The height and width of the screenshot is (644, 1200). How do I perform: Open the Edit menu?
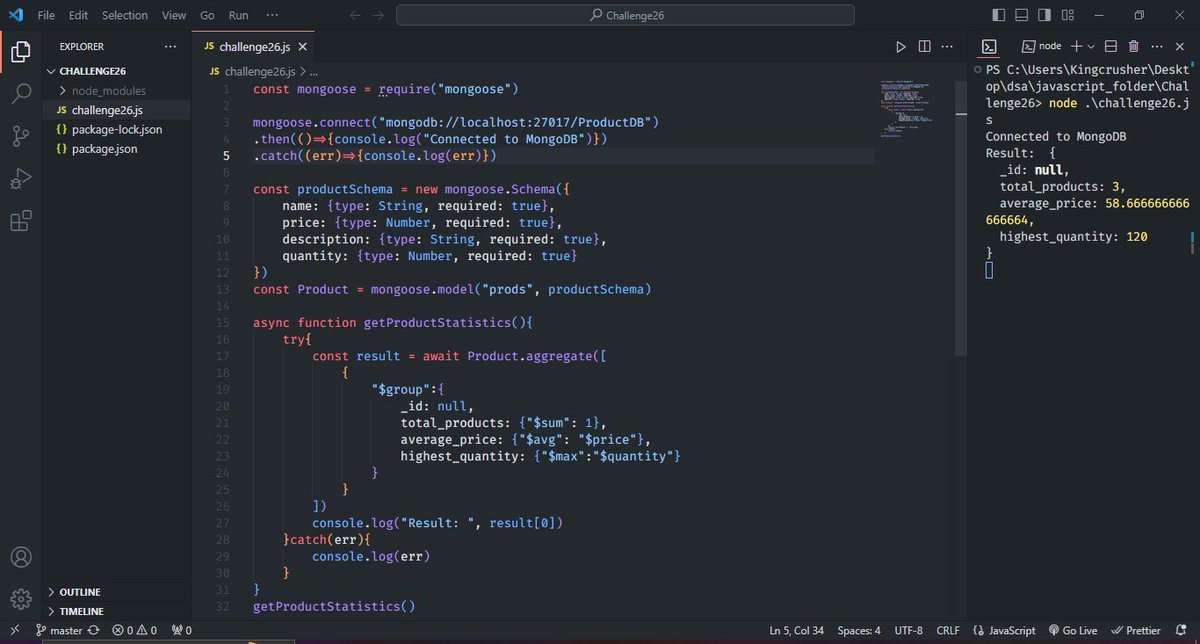pos(78,15)
